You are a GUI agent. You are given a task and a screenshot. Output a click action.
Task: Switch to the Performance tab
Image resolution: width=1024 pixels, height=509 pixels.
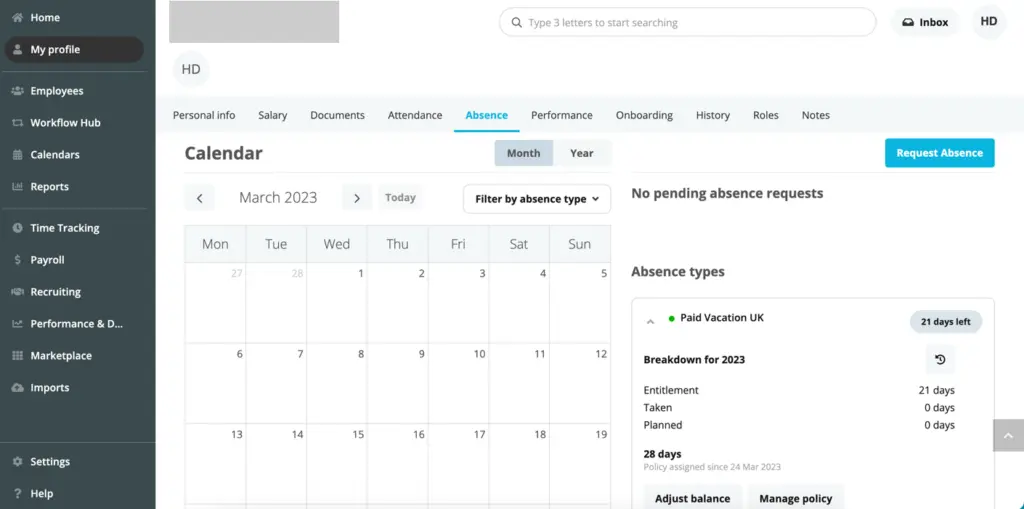tap(561, 115)
